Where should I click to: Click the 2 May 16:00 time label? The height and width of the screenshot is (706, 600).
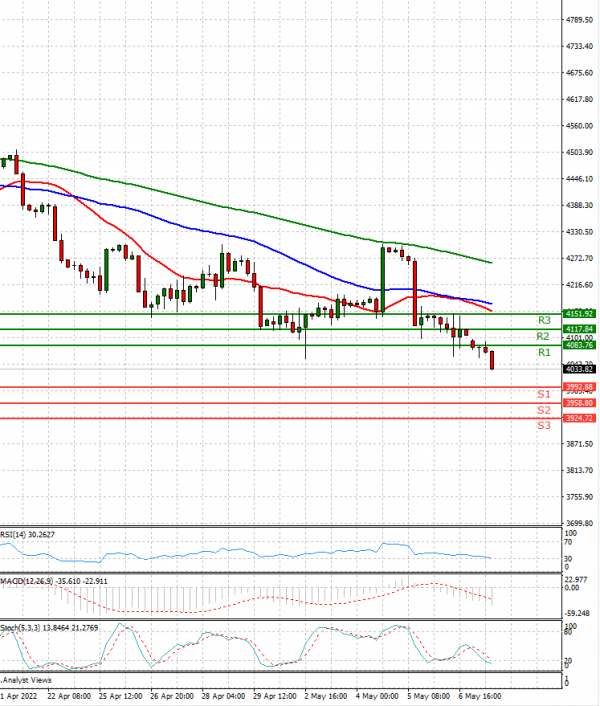click(x=326, y=696)
